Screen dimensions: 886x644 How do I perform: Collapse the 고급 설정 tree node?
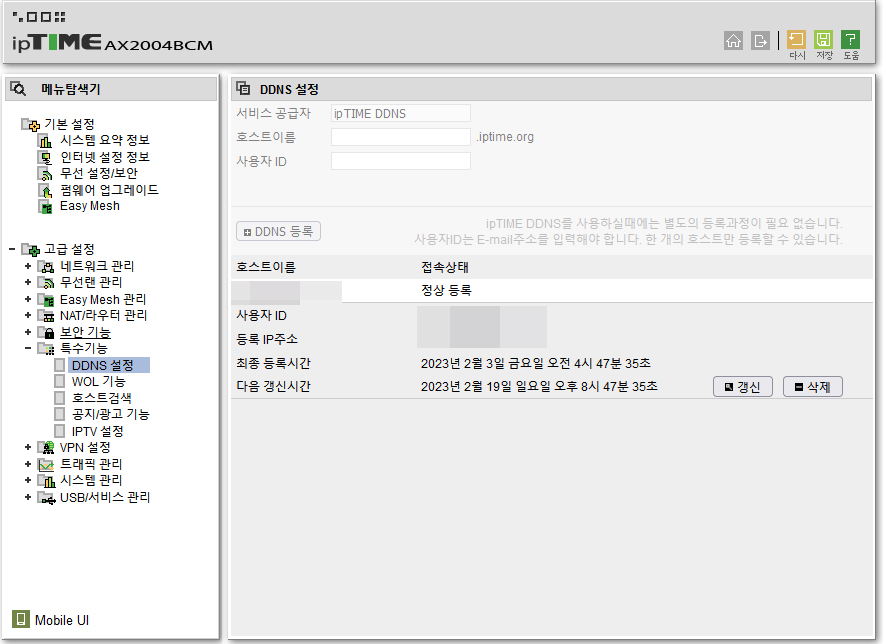coord(12,249)
